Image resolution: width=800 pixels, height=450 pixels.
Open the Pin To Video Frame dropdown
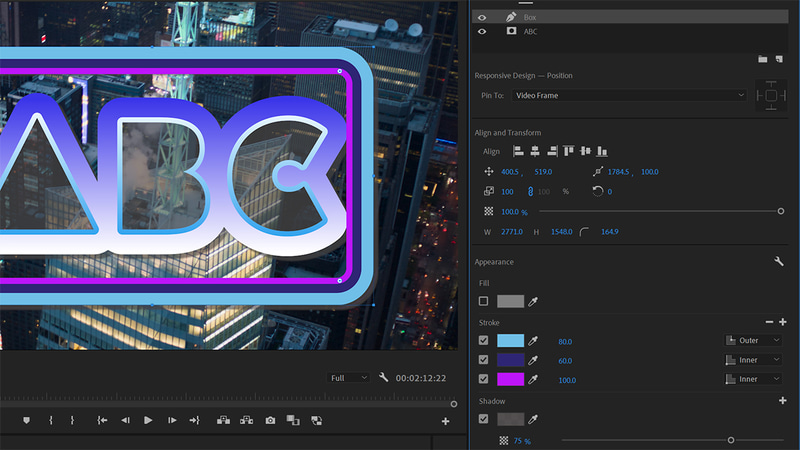630,95
